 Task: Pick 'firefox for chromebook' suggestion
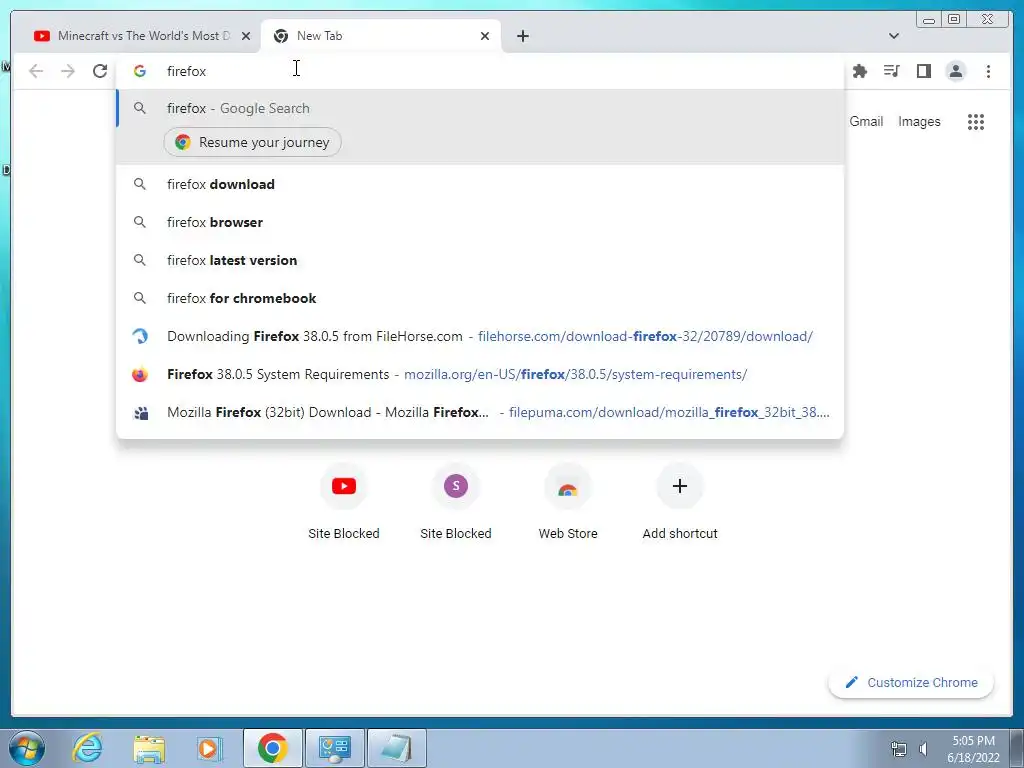(x=480, y=298)
